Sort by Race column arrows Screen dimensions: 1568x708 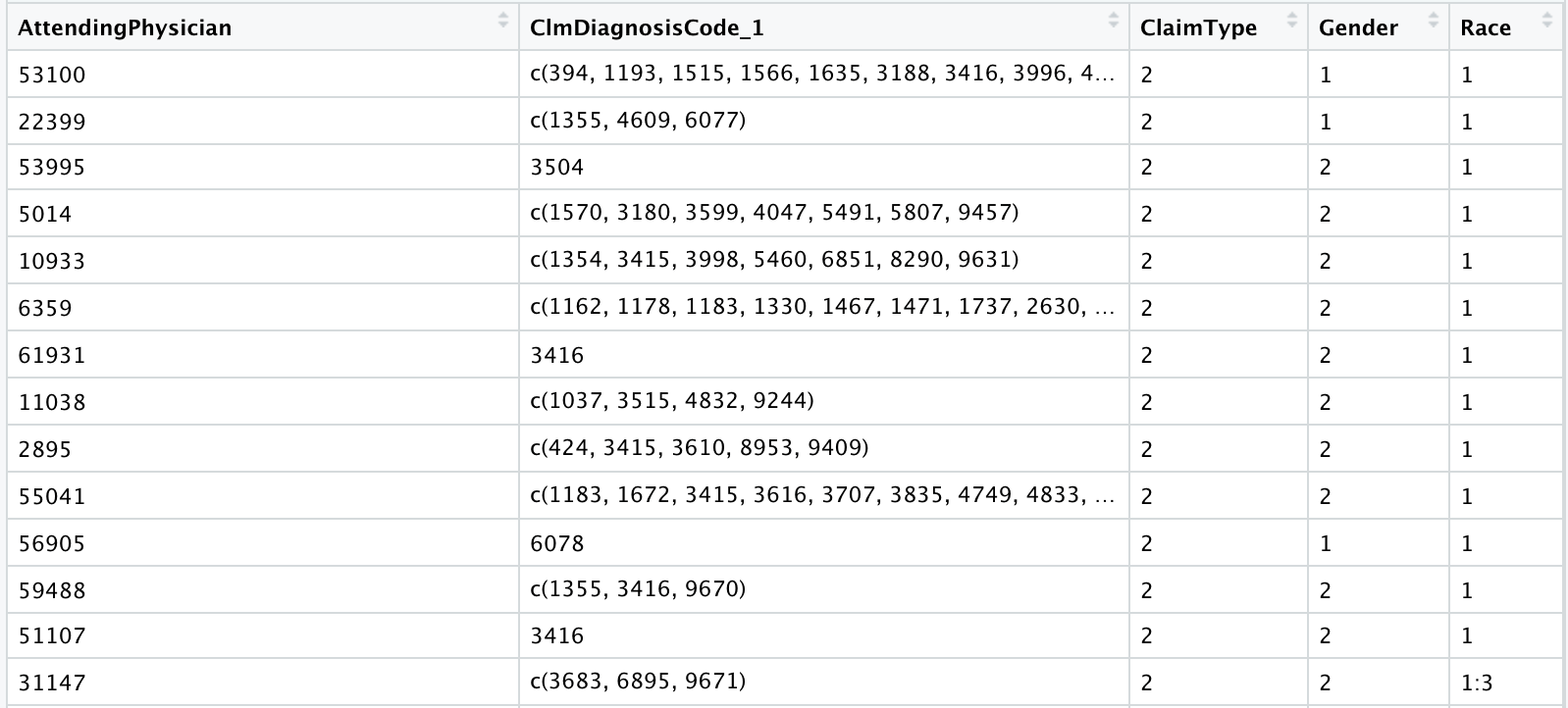point(1547,20)
